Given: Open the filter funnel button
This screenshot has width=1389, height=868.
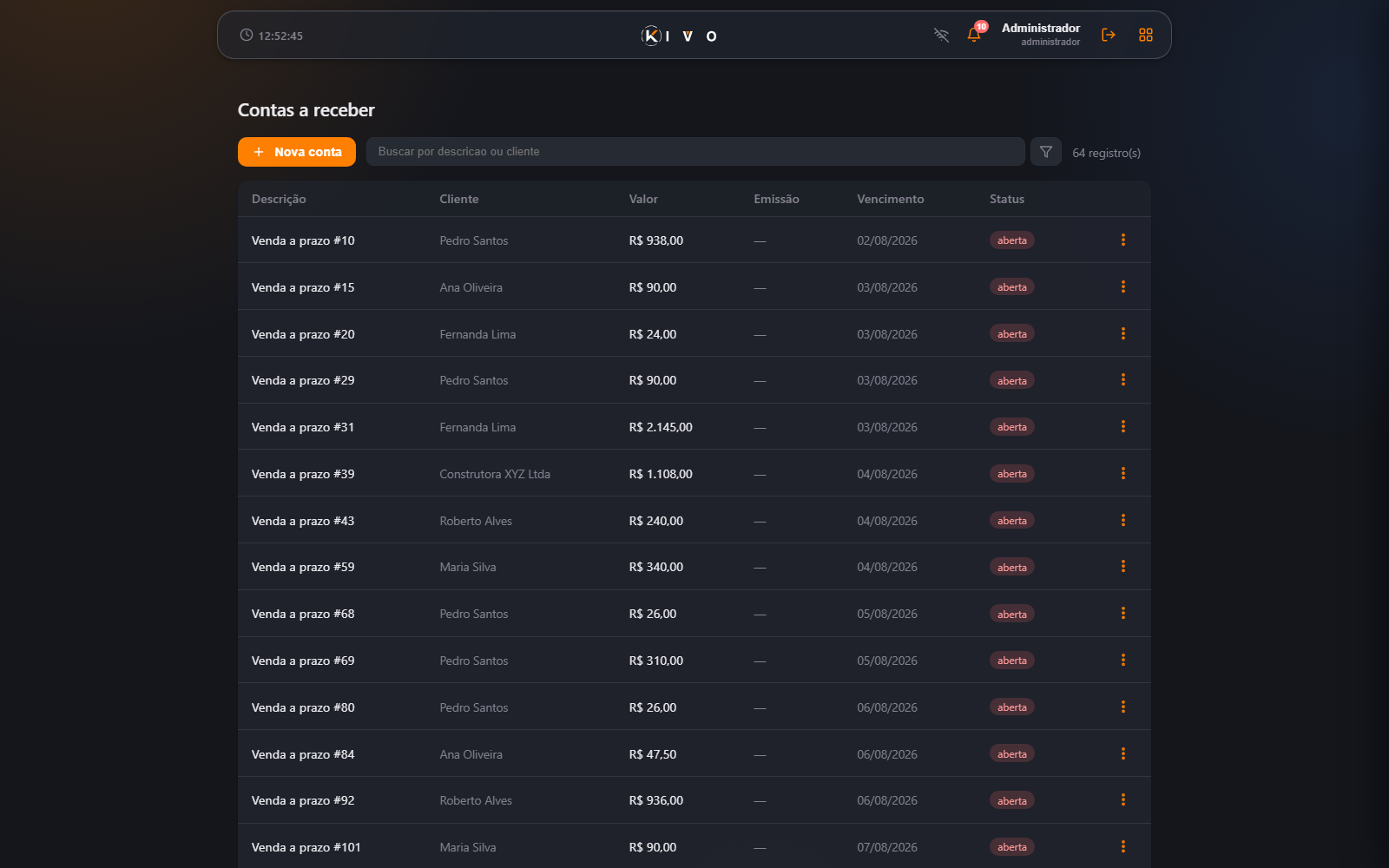Looking at the screenshot, I should [1046, 152].
